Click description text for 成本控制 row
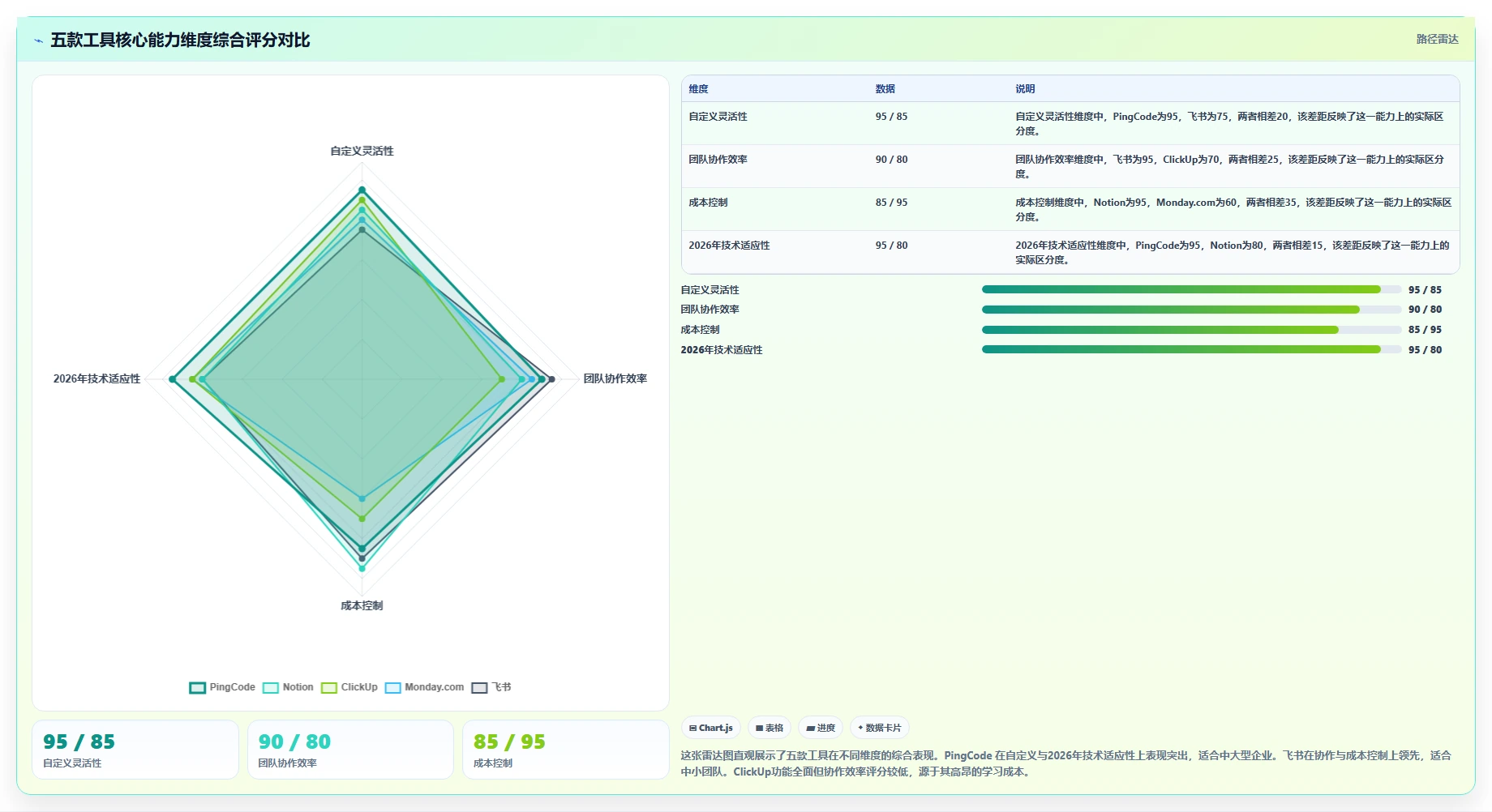This screenshot has height=812, width=1492. [1233, 209]
